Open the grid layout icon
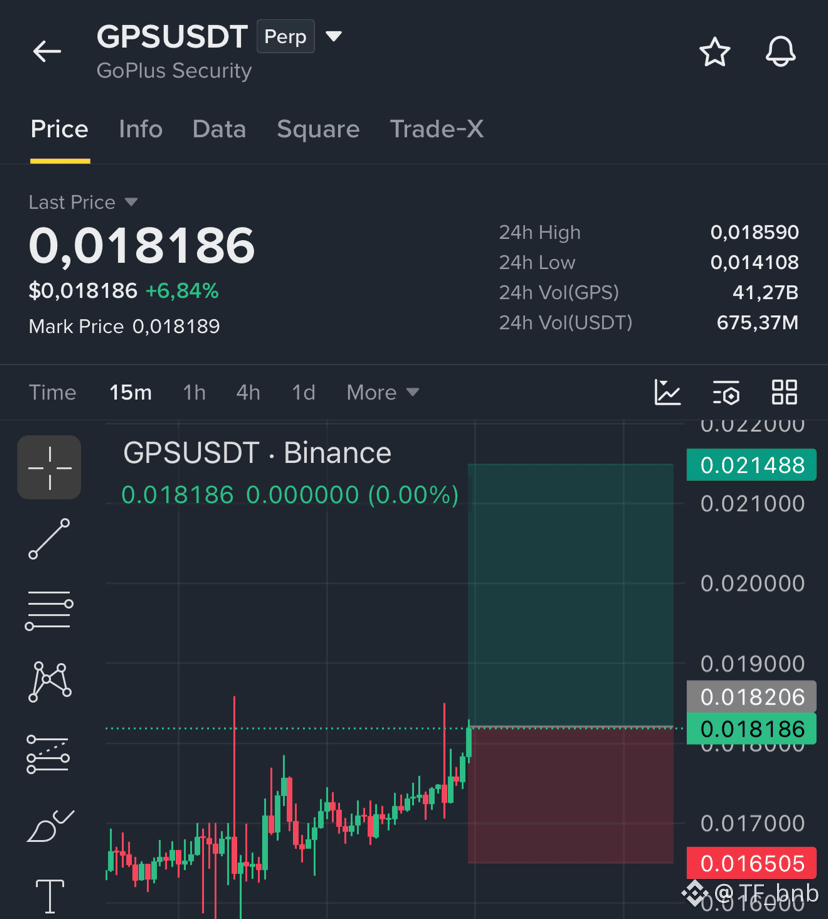Image resolution: width=828 pixels, height=919 pixels. point(784,392)
